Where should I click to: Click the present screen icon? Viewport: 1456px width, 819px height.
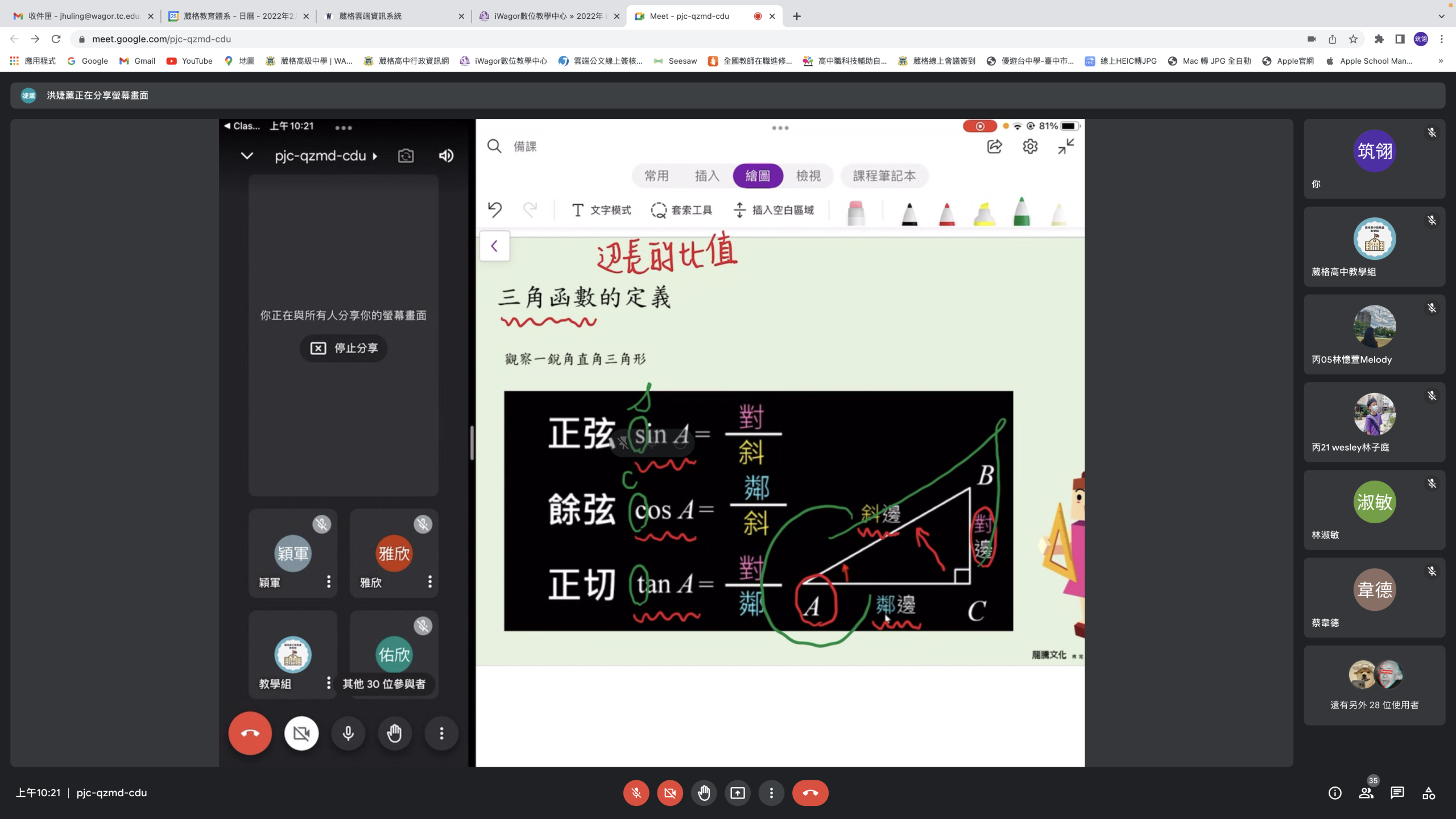738,793
